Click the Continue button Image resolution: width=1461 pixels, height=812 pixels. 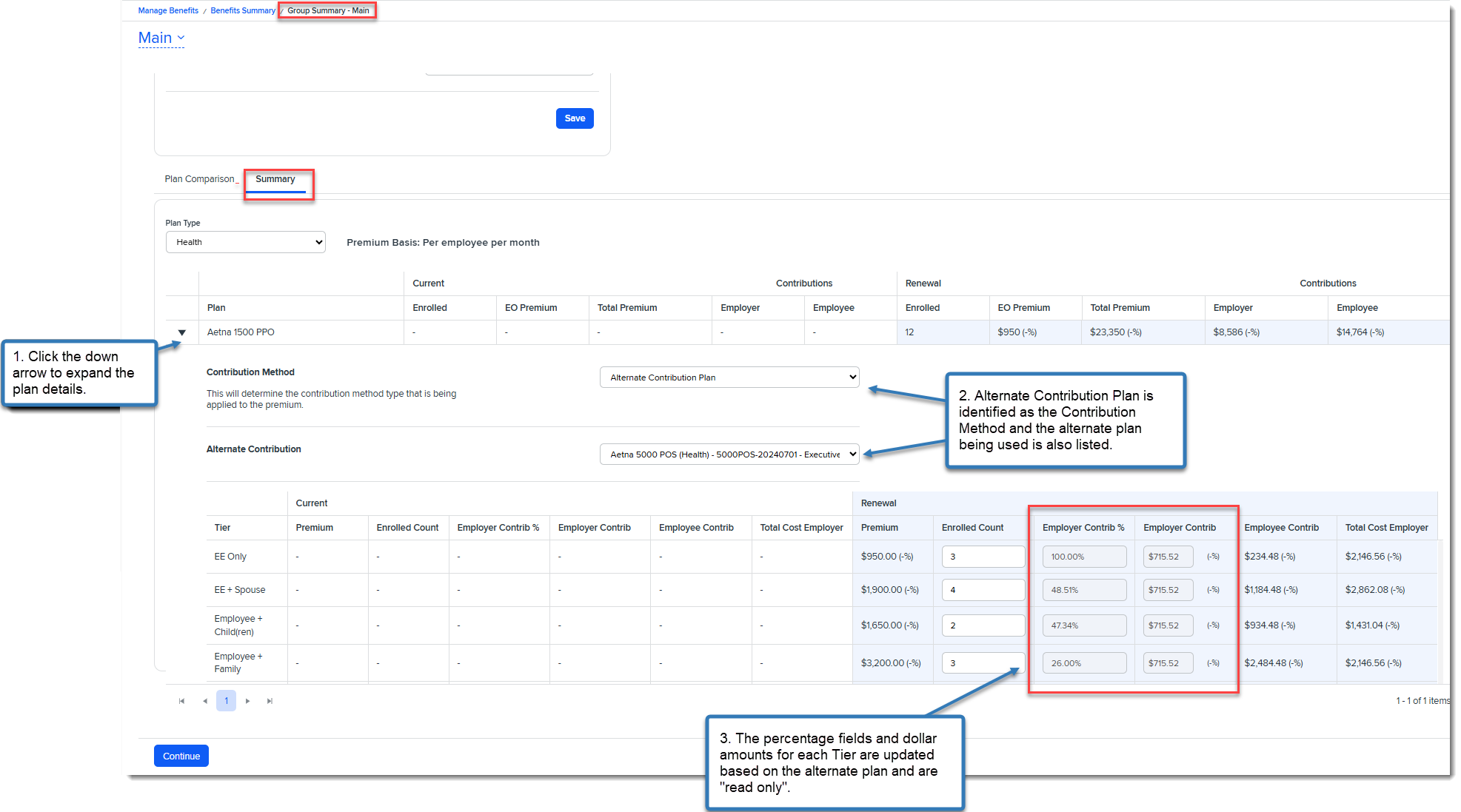(181, 756)
